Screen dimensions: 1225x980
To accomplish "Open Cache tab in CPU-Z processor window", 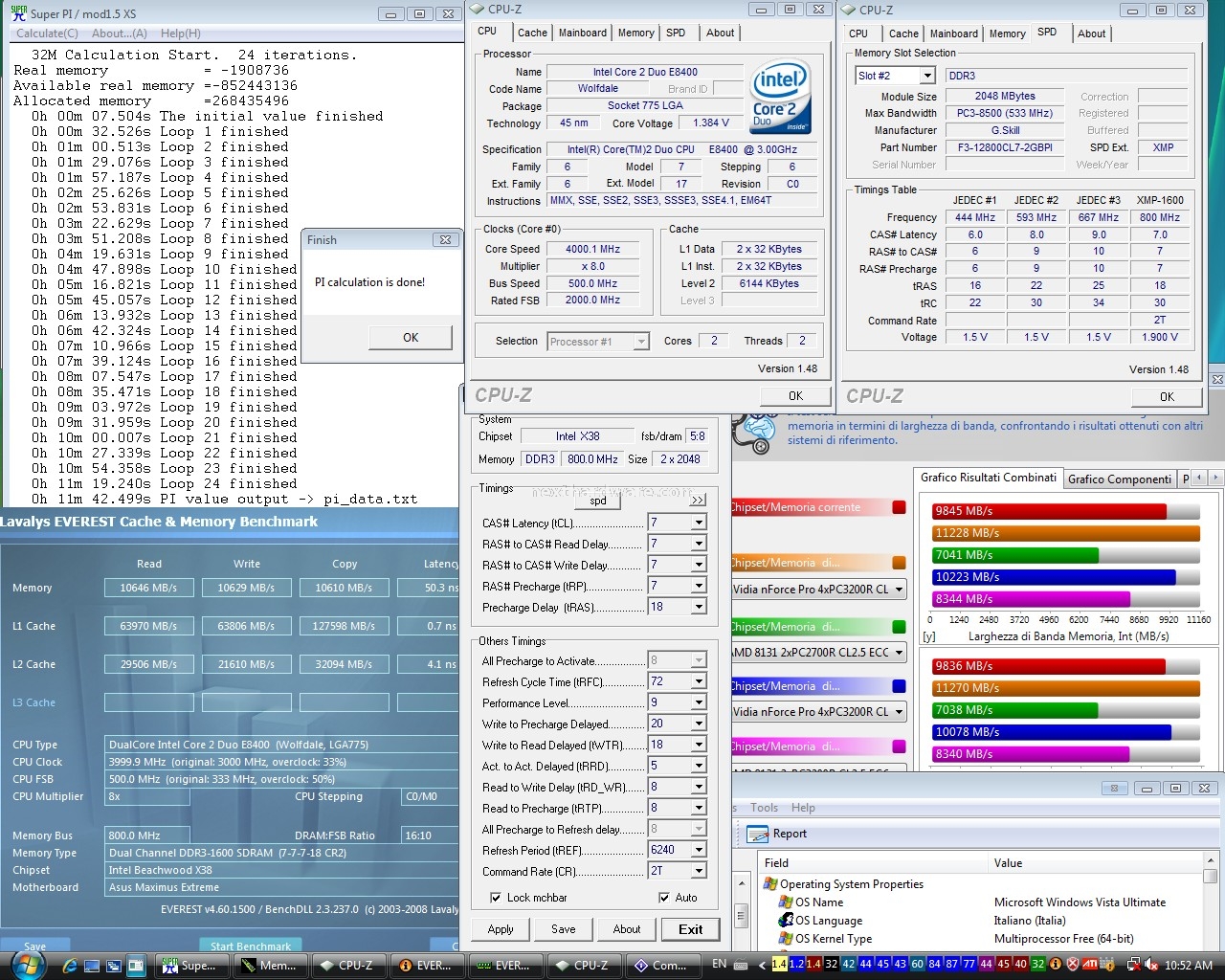I will pos(532,33).
